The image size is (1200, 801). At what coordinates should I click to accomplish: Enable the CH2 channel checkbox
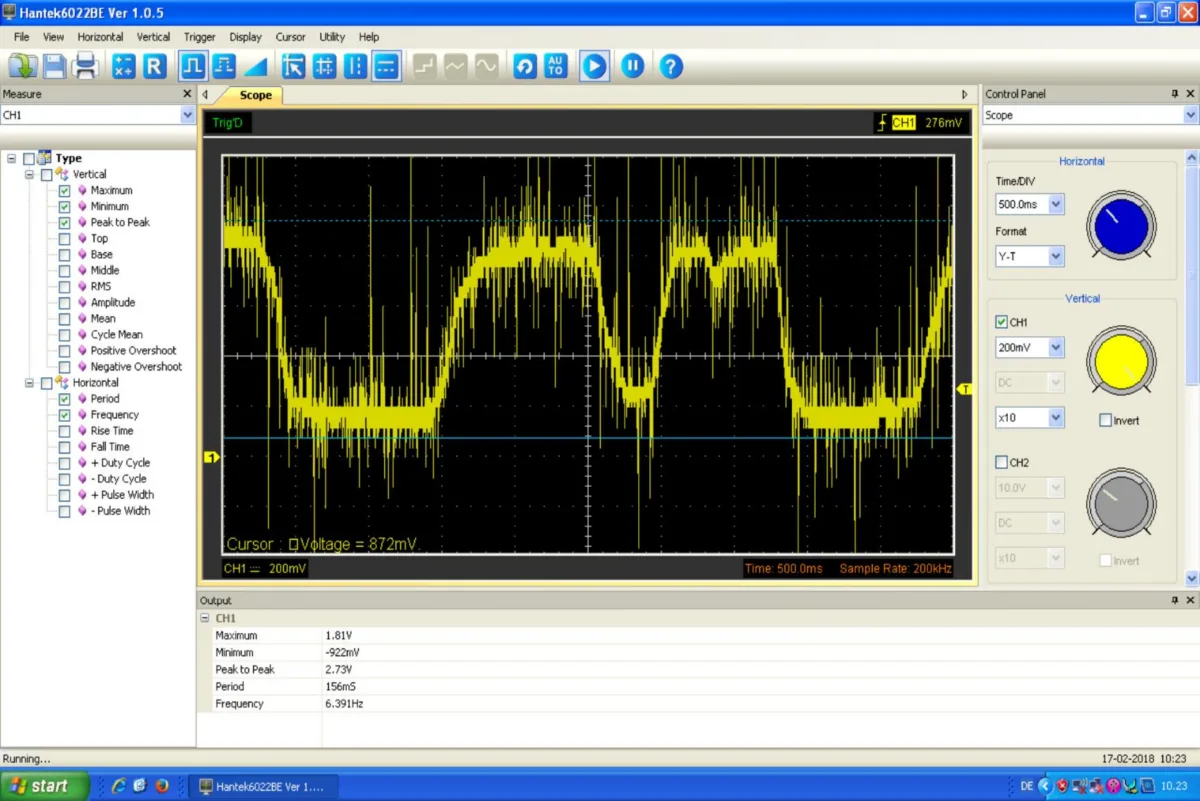coord(1001,462)
